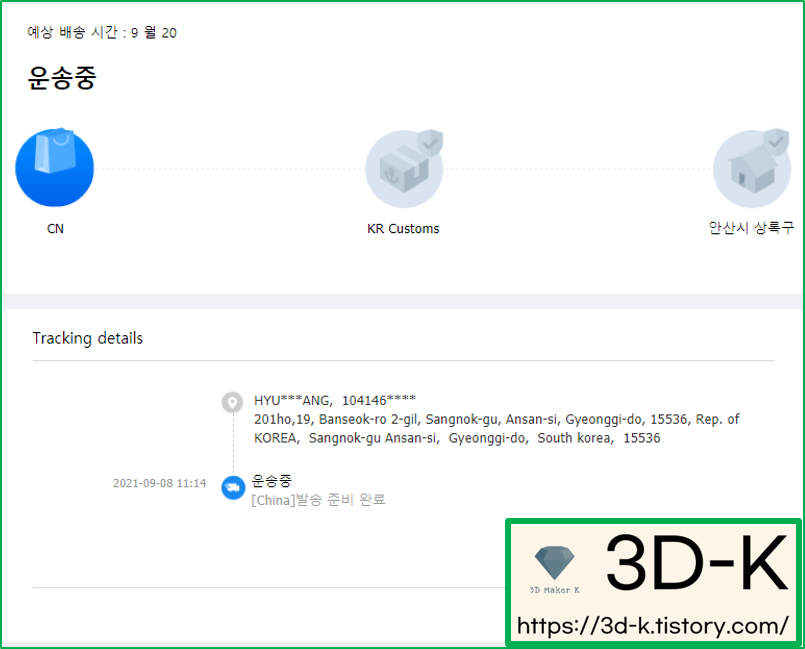Click the house delivery destination icon
Screen dimensions: 805x649
(752, 168)
